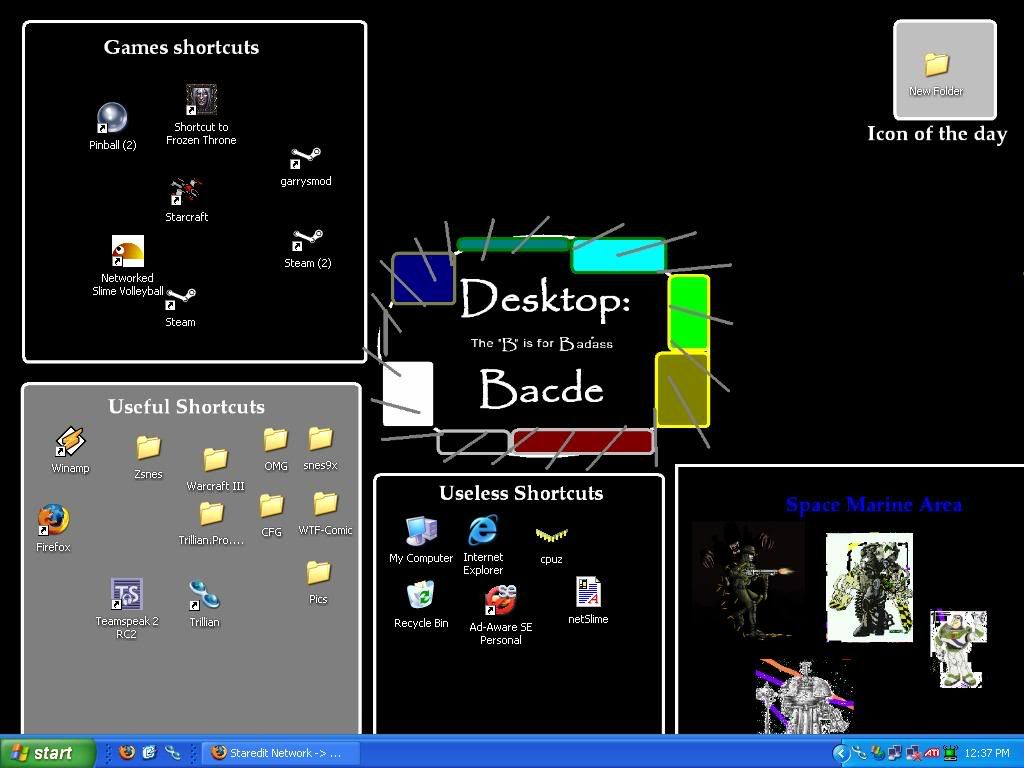1024x768 pixels.
Task: Click the taskbar clock showing 12:37 PM
Action: [x=987, y=753]
